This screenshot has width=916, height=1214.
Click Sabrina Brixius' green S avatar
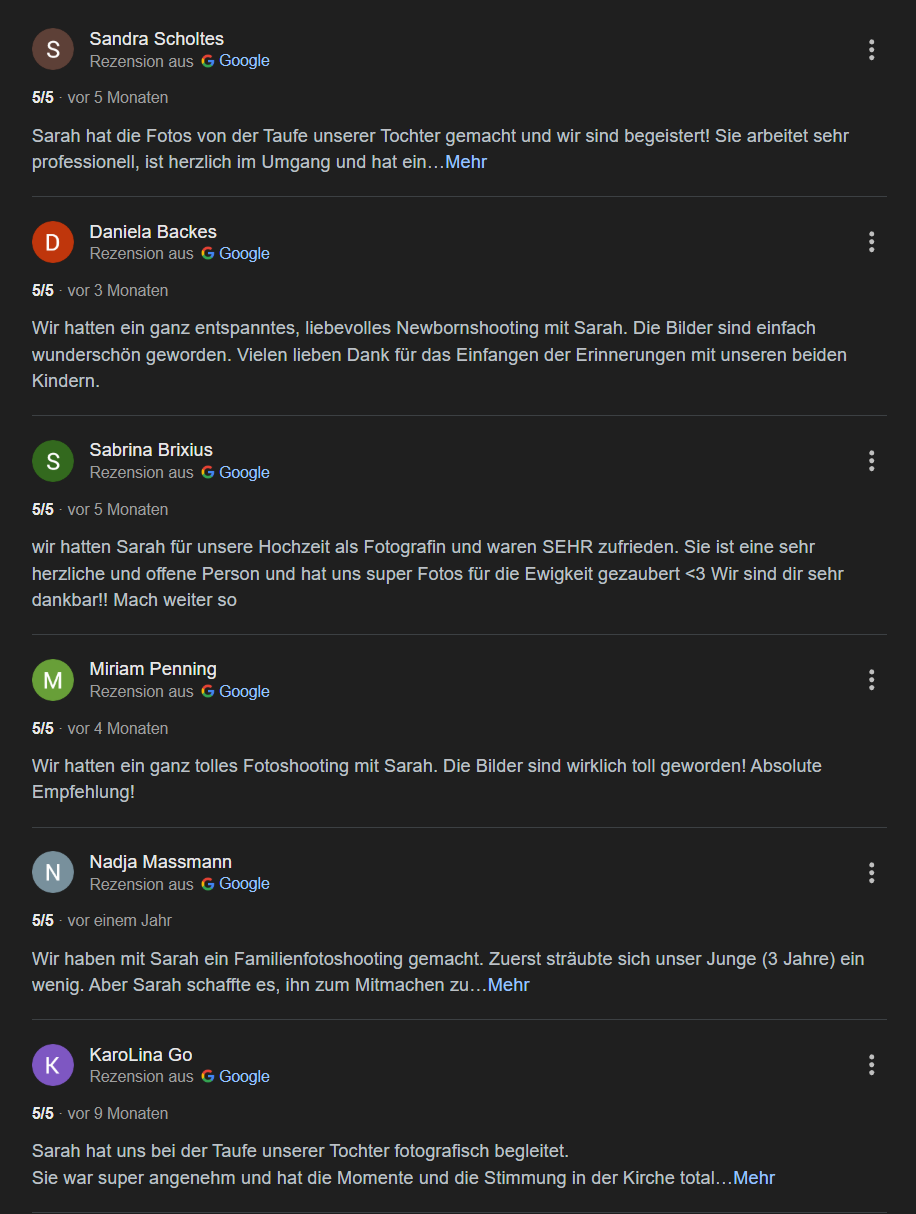[x=53, y=461]
